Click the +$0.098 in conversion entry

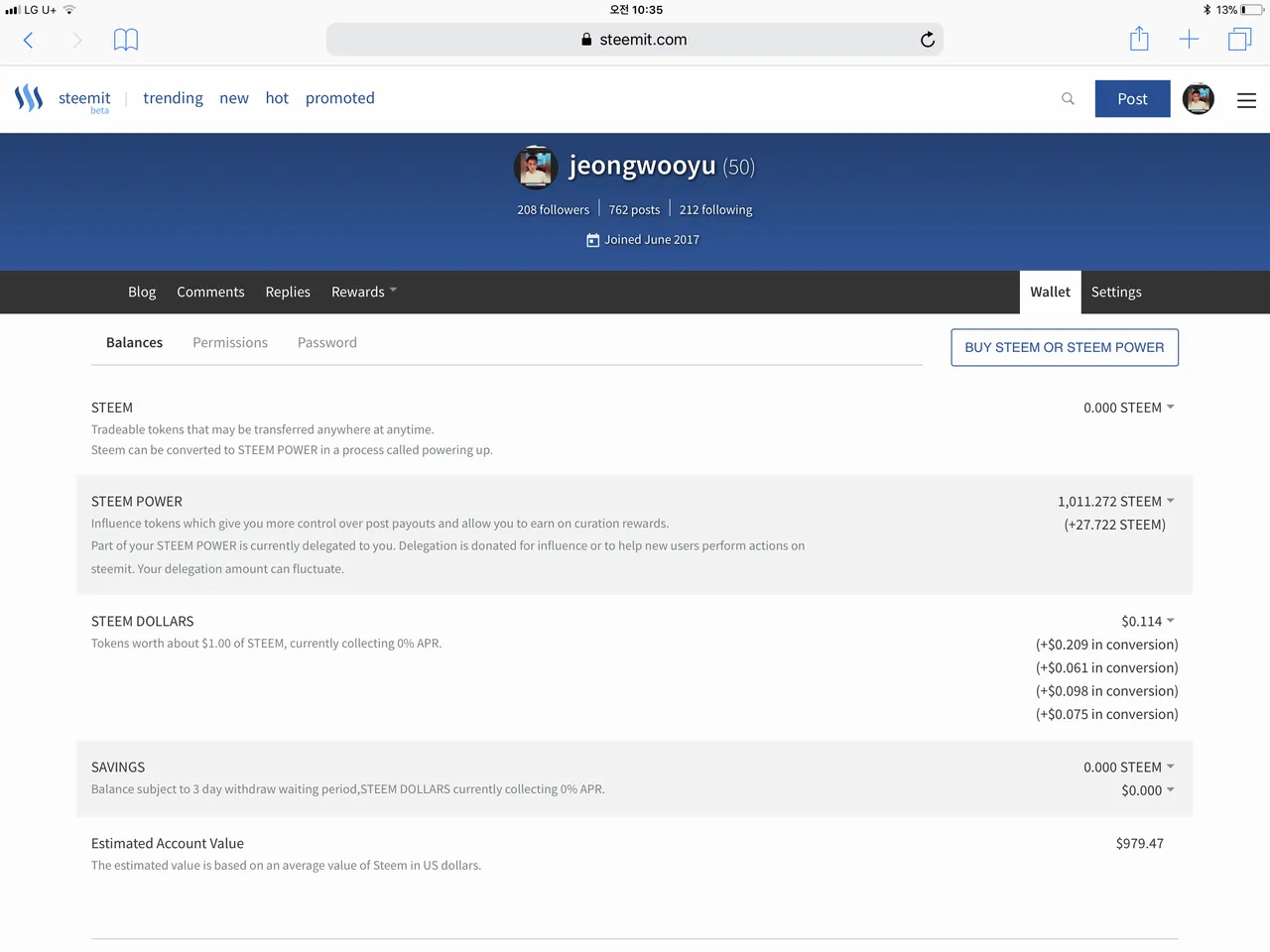1107,691
